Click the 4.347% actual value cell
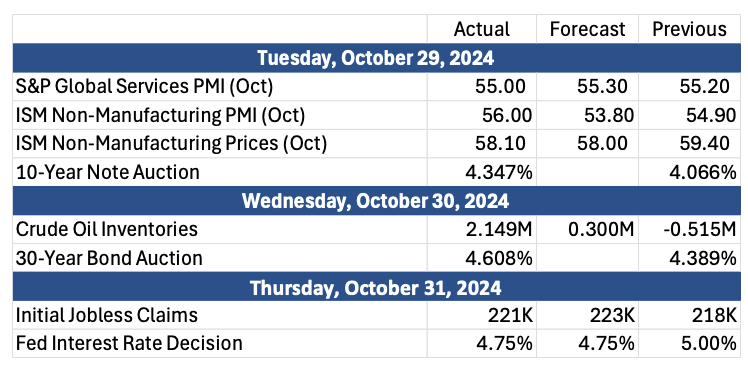748x368 pixels. pos(481,172)
